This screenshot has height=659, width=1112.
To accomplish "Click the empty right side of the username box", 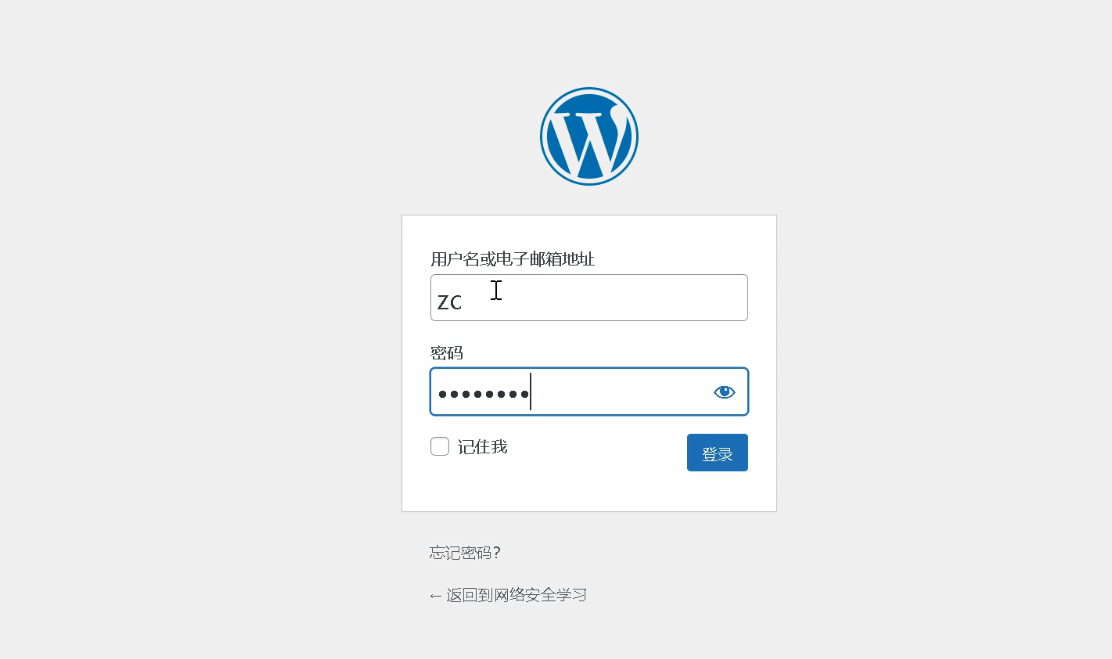I will click(638, 297).
